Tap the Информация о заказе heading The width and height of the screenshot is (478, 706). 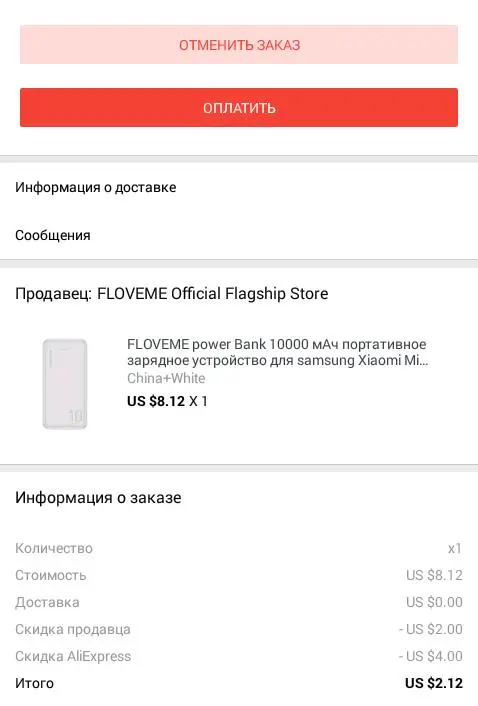coord(98,498)
